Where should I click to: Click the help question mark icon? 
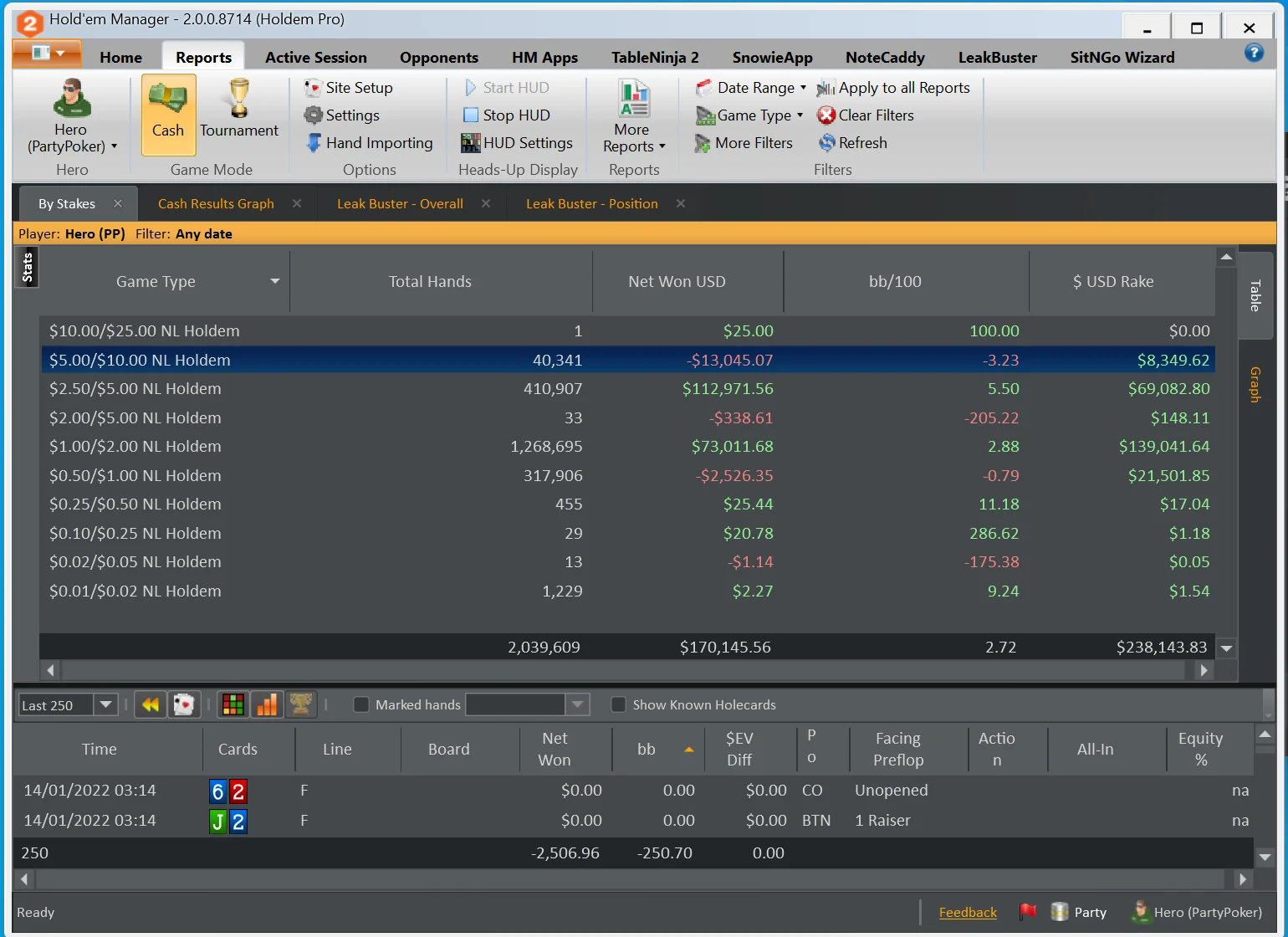click(1254, 53)
